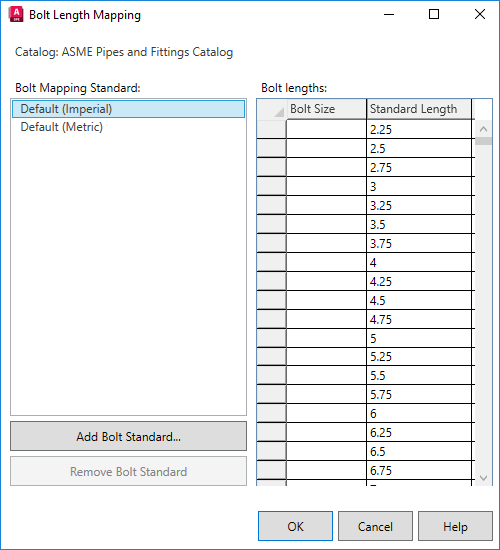This screenshot has height=550, width=500.
Task: Click the Add Bolt Standard... button
Action: (x=128, y=436)
